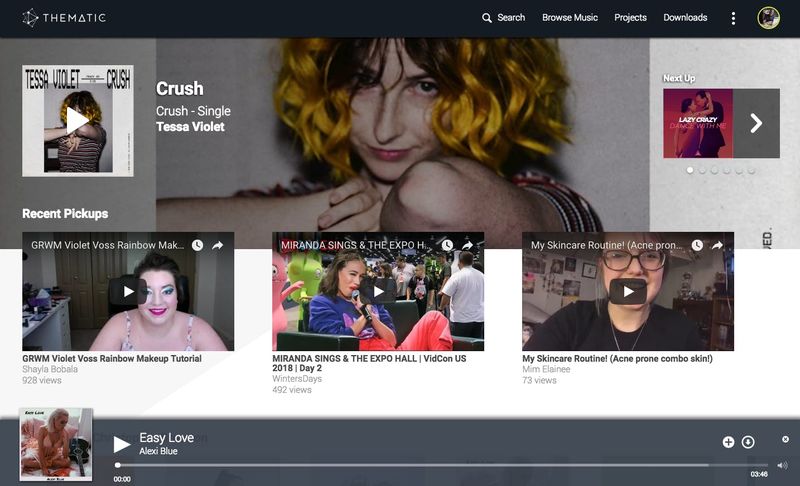This screenshot has height=486, width=800.
Task: Open My Skincare Routine title below video
Action: (617, 359)
